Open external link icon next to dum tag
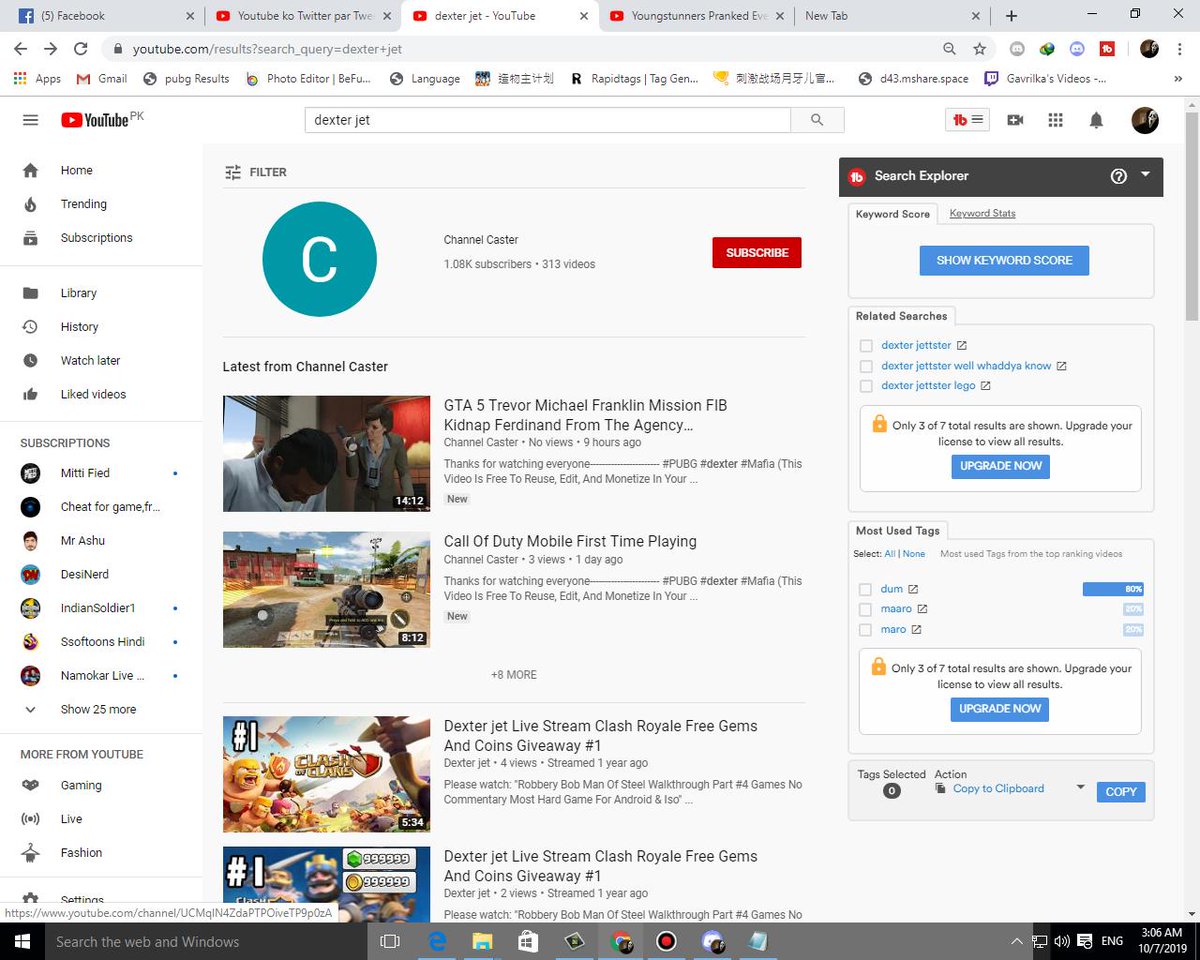 [913, 590]
